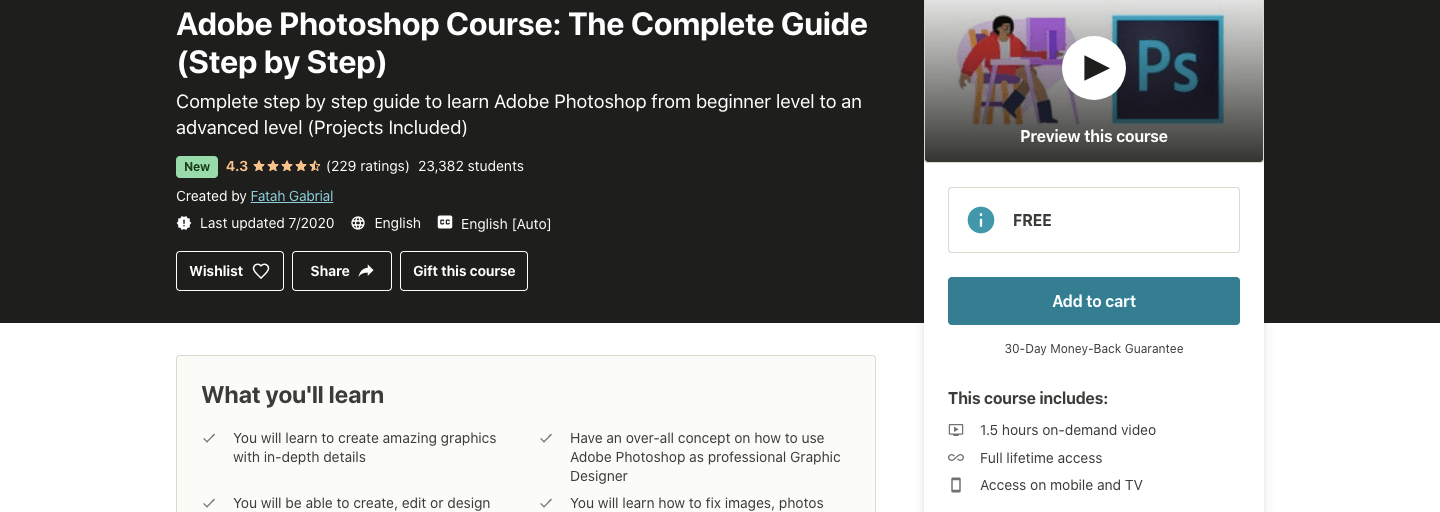Open the Share dialog
Screen dimensions: 1440x512
(342, 271)
